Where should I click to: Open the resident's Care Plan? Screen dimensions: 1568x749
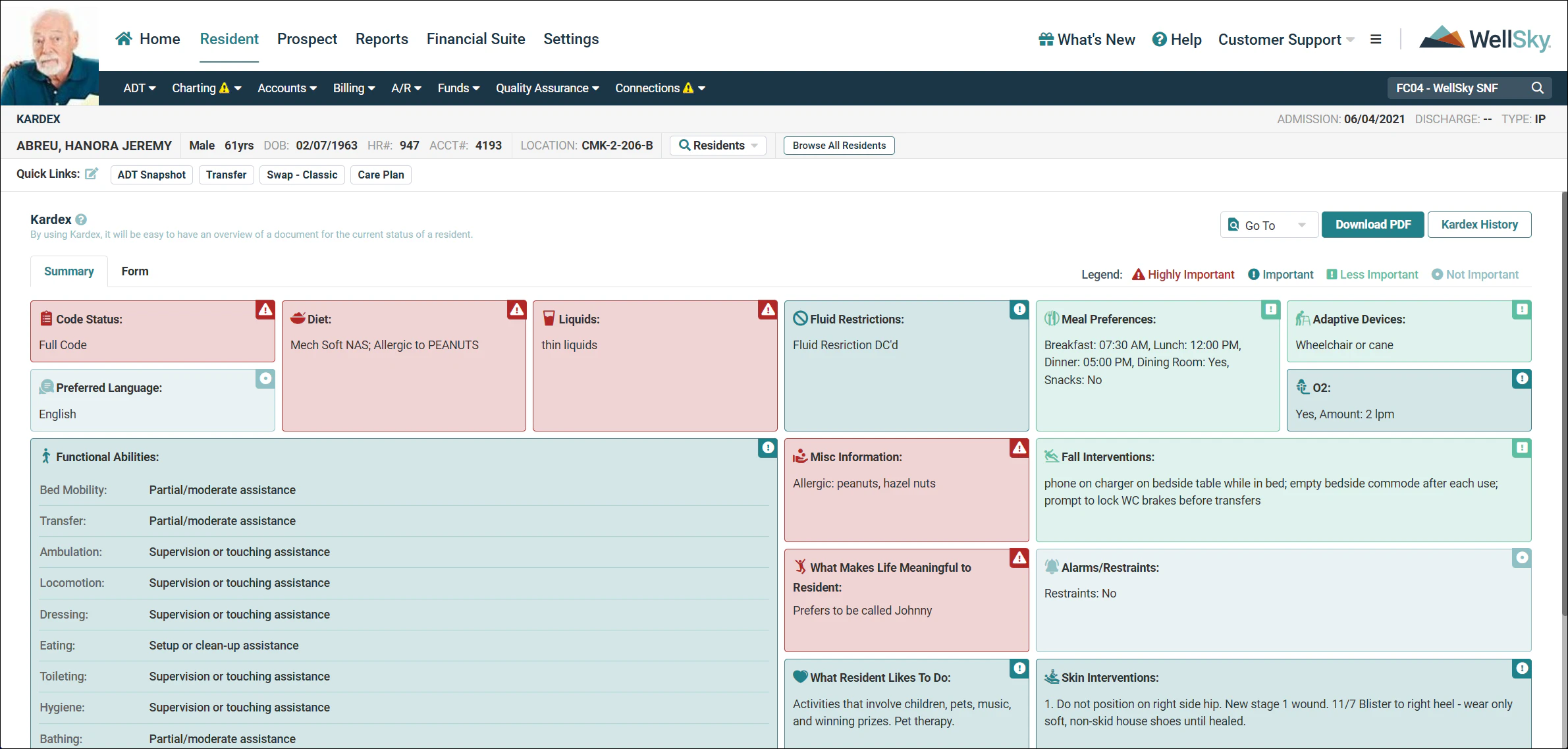[x=381, y=175]
